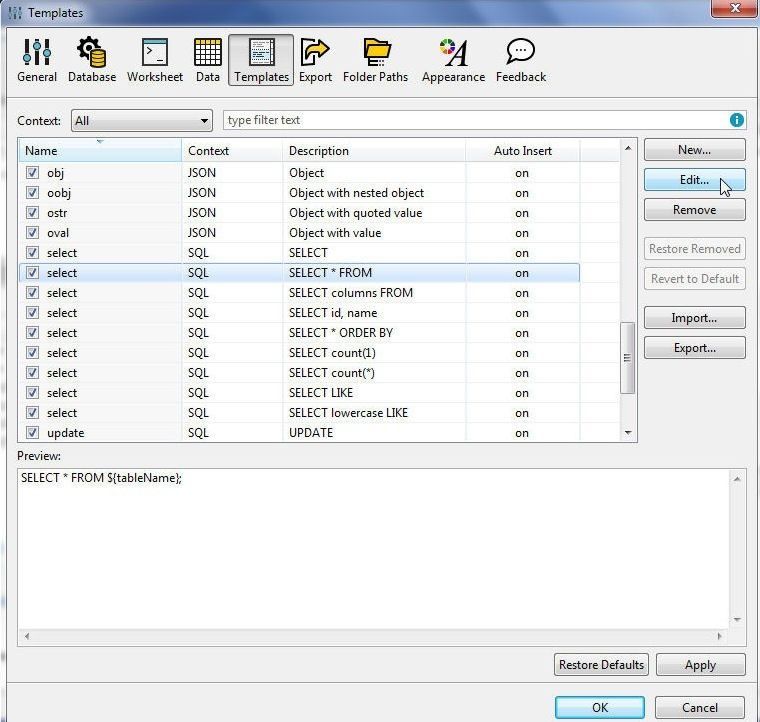Toggle checkbox for SELECT columns FROM template
This screenshot has height=722, width=760.
[x=32, y=293]
